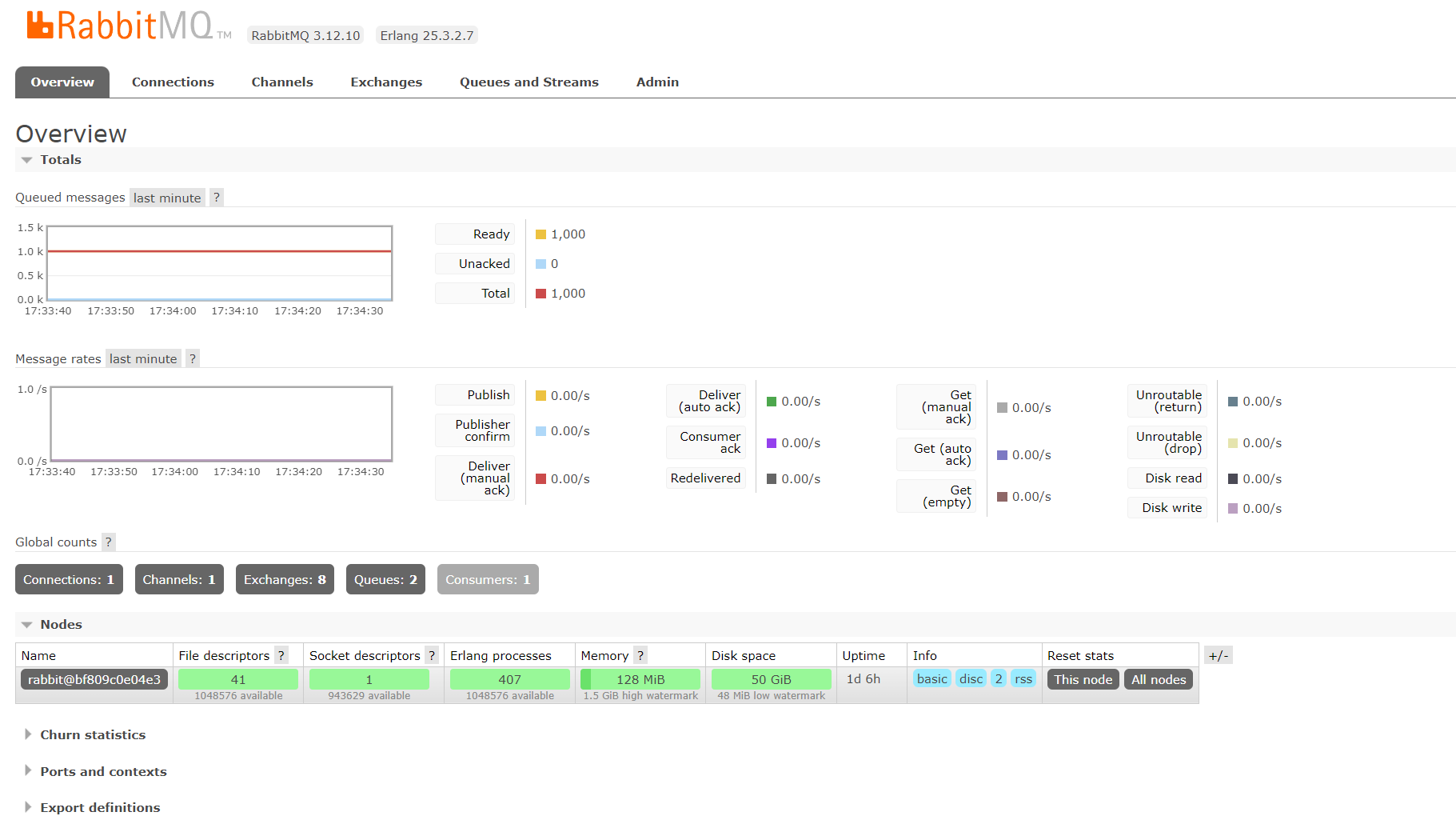1456x820 pixels.
Task: Click the Message rates chart
Action: tap(221, 424)
